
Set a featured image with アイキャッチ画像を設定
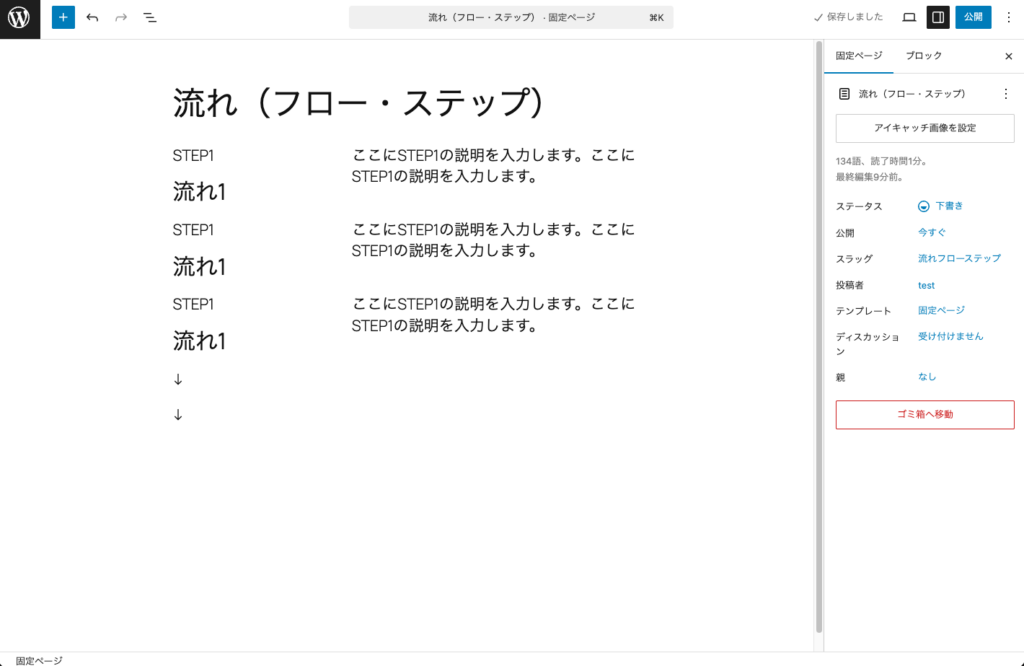924,128
